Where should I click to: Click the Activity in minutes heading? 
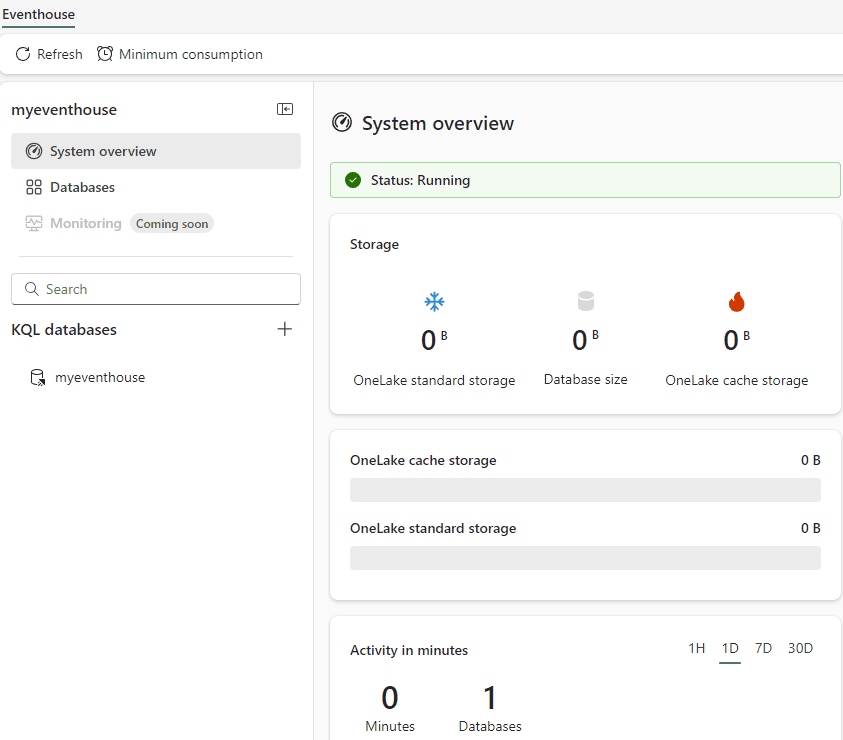point(409,650)
